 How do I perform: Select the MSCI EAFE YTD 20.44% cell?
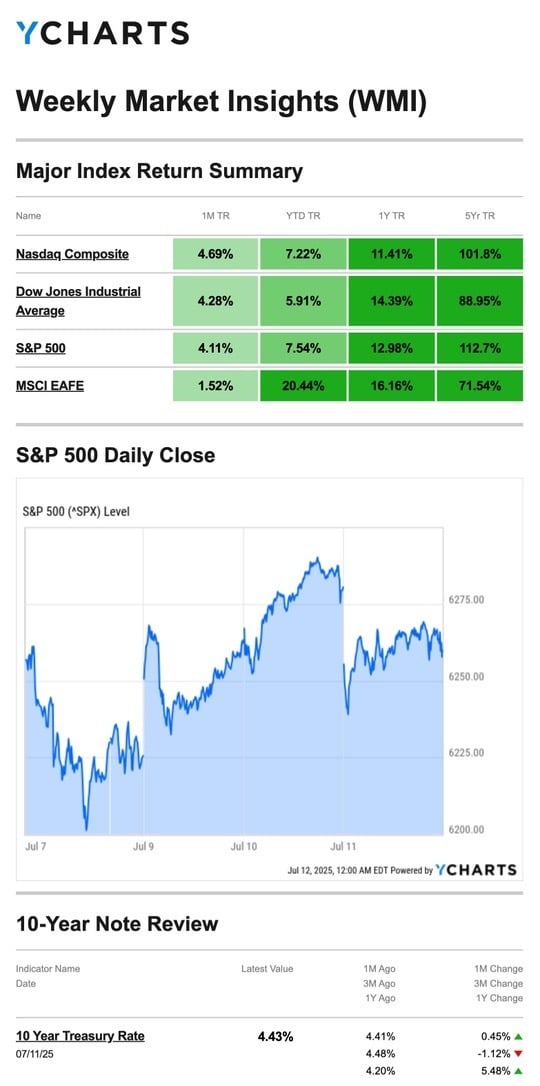(x=303, y=386)
